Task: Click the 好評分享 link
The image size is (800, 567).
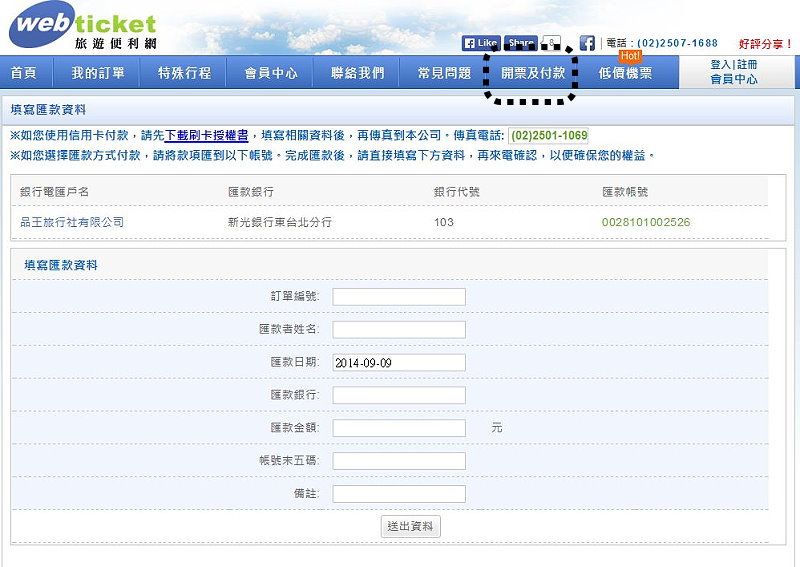Action: click(765, 44)
